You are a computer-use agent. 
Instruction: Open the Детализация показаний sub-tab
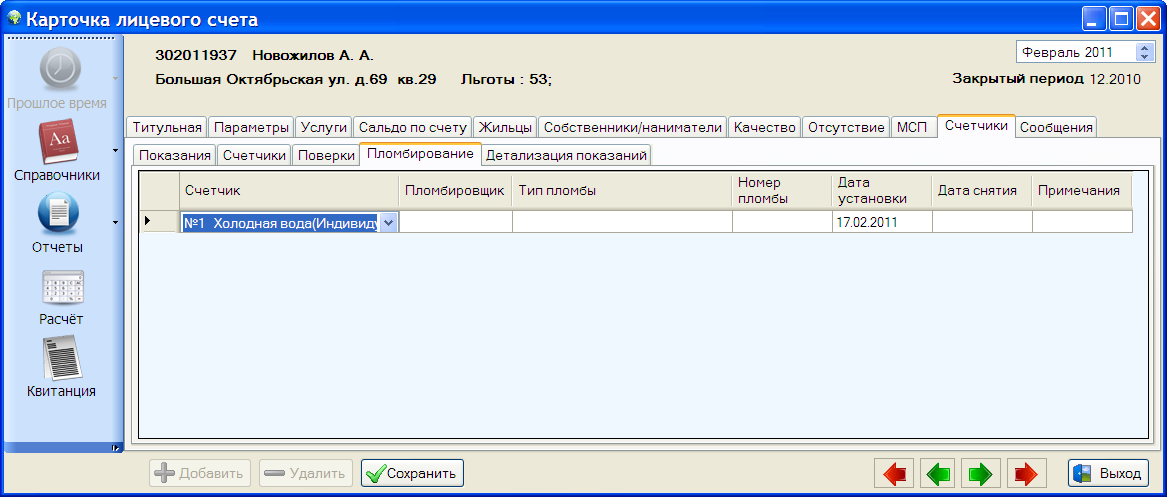point(566,155)
